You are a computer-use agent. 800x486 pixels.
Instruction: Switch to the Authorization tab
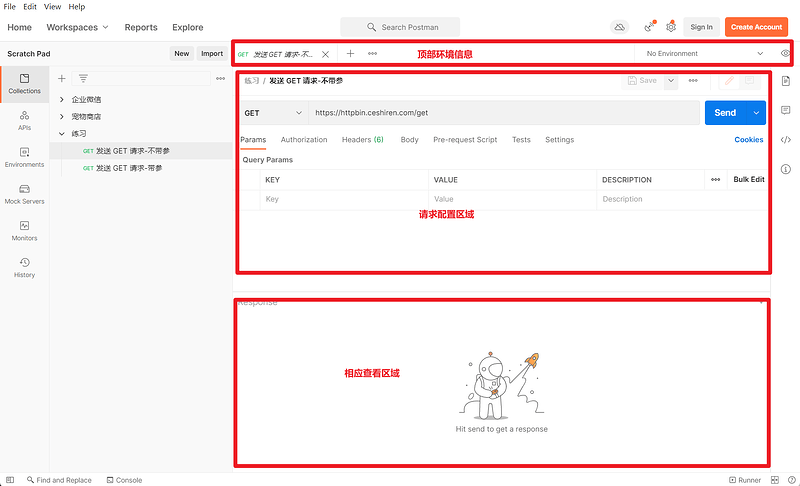pos(304,140)
